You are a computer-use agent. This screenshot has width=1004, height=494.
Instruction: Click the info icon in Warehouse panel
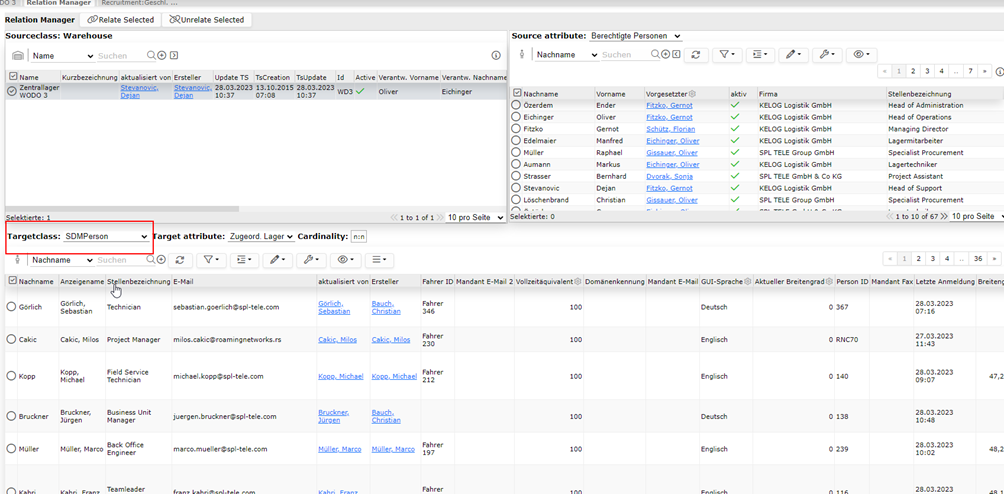point(496,56)
